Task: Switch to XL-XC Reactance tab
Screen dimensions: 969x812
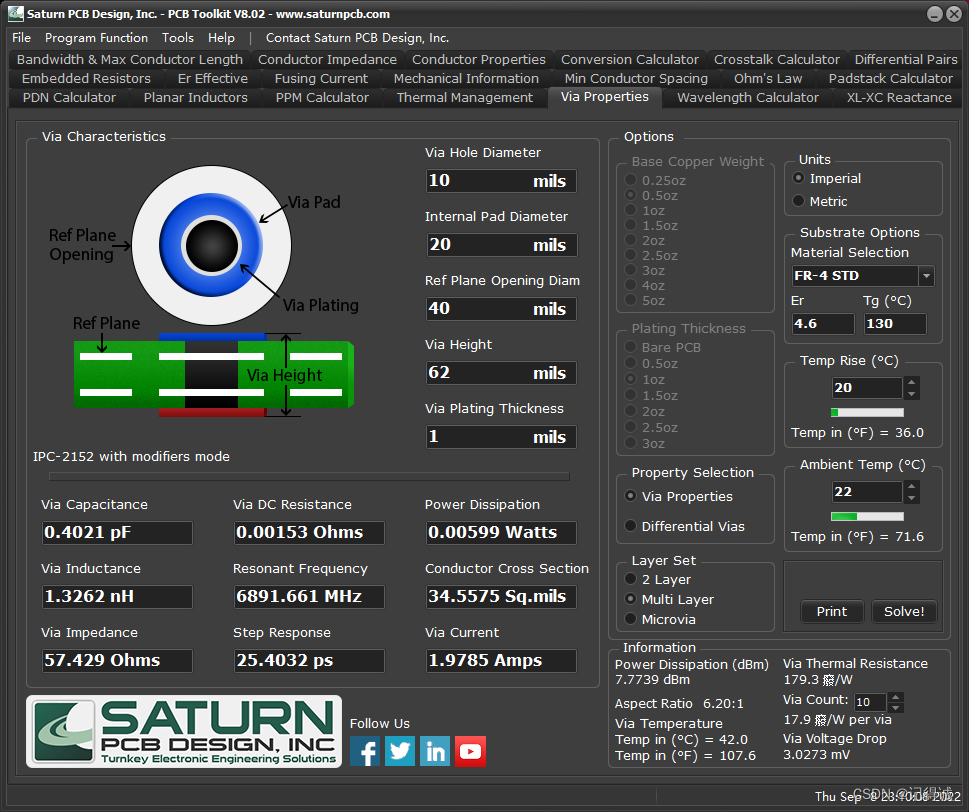Action: [x=899, y=98]
